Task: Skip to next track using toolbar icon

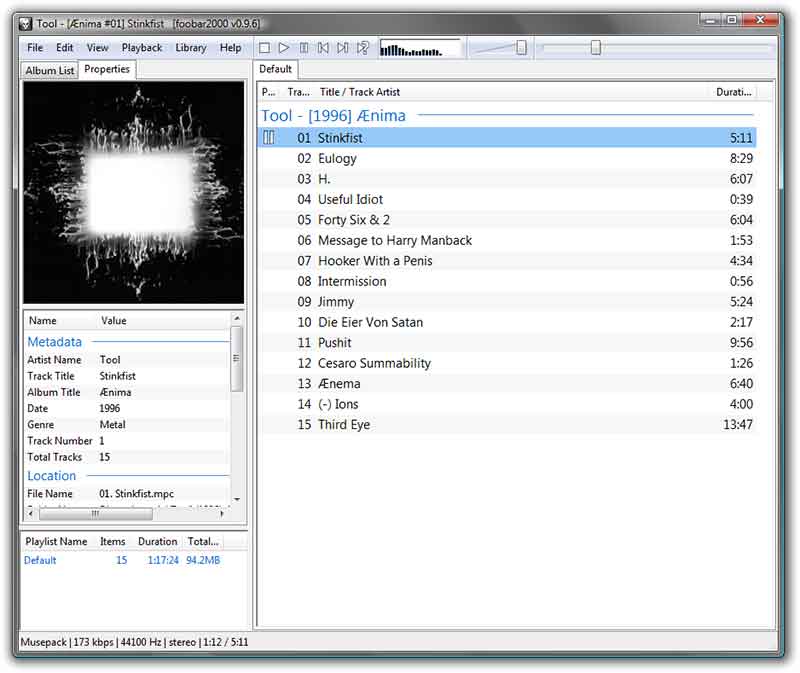Action: click(344, 47)
